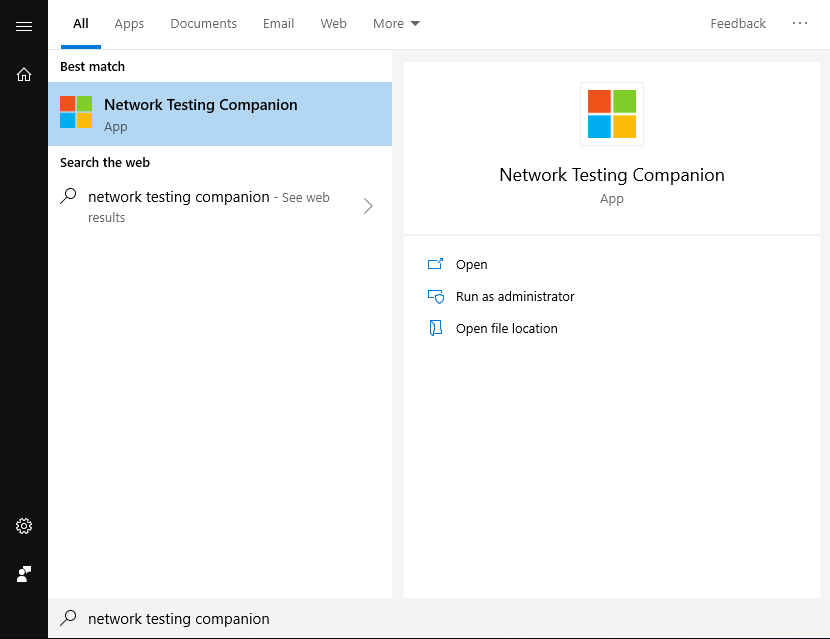Go to the Home icon in sidebar
This screenshot has height=639, width=830.
[24, 74]
